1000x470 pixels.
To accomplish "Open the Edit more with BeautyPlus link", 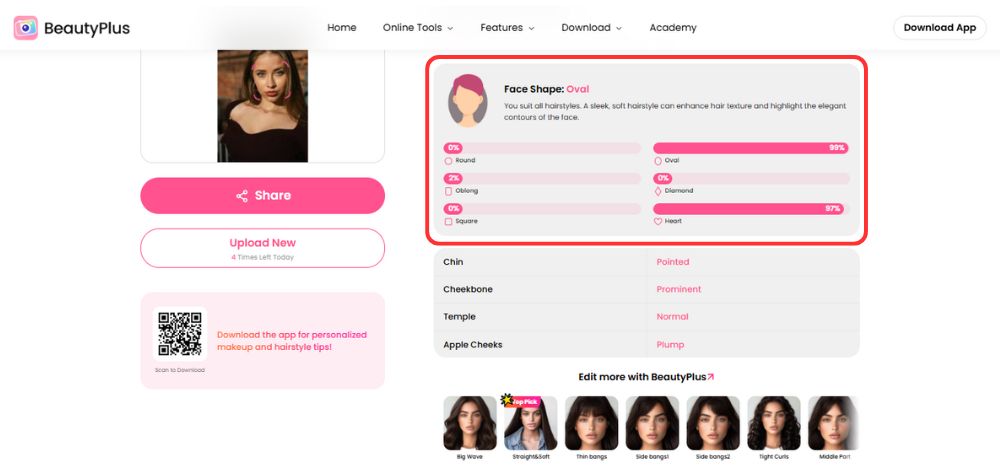I will [x=646, y=377].
